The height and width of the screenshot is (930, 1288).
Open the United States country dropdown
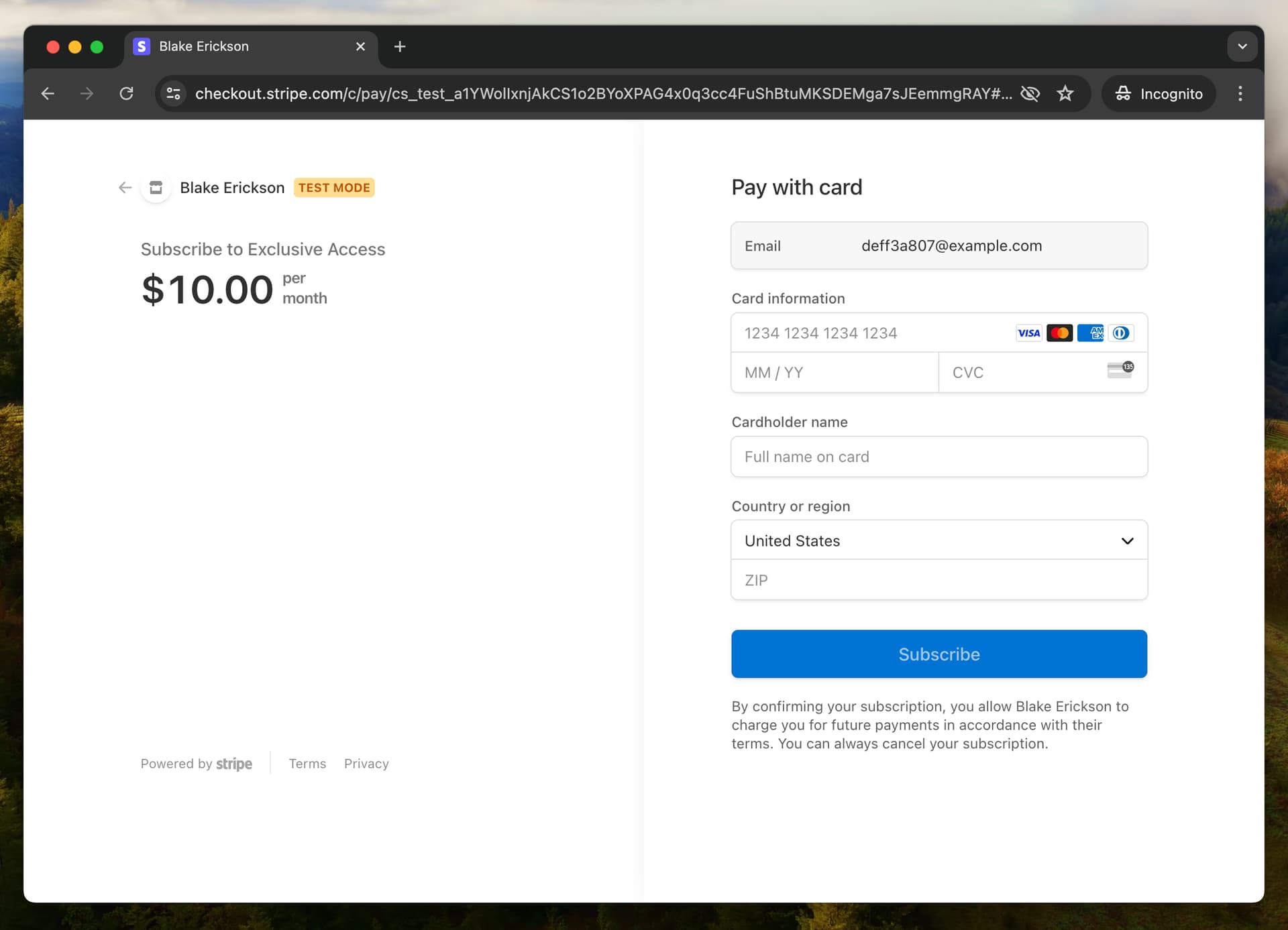(938, 540)
